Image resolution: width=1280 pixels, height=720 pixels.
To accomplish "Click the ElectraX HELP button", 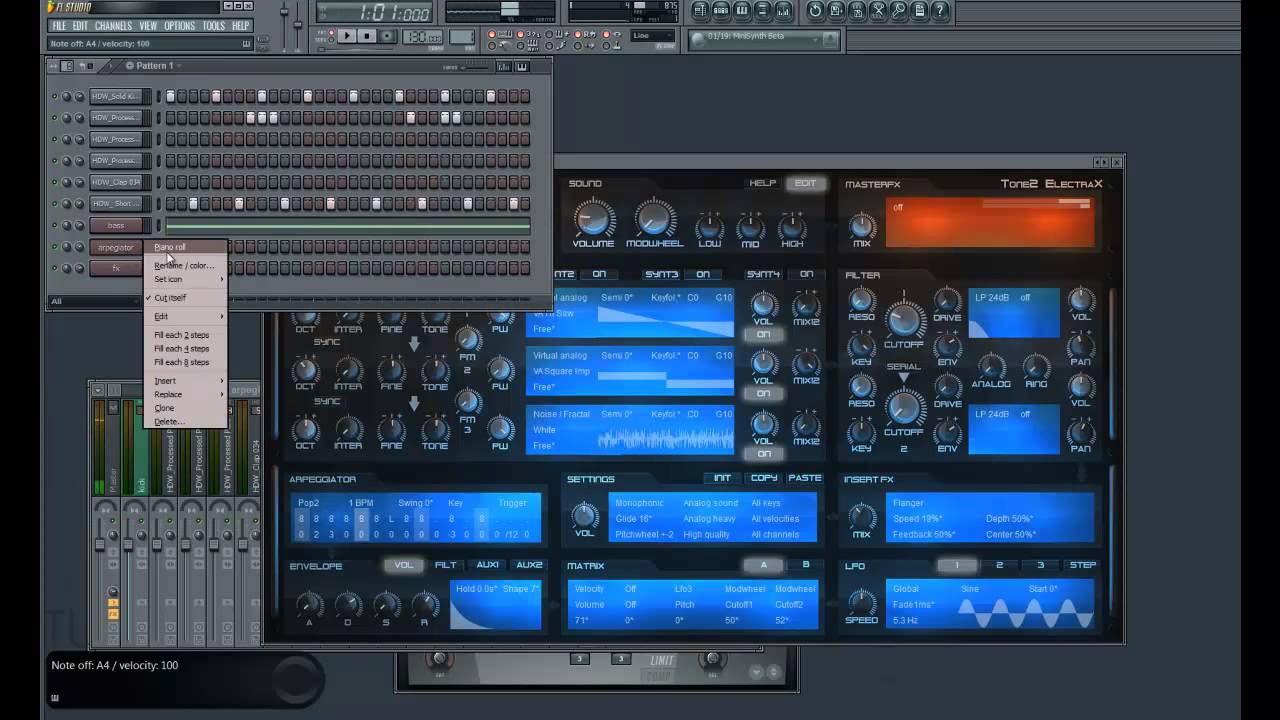I will point(763,183).
